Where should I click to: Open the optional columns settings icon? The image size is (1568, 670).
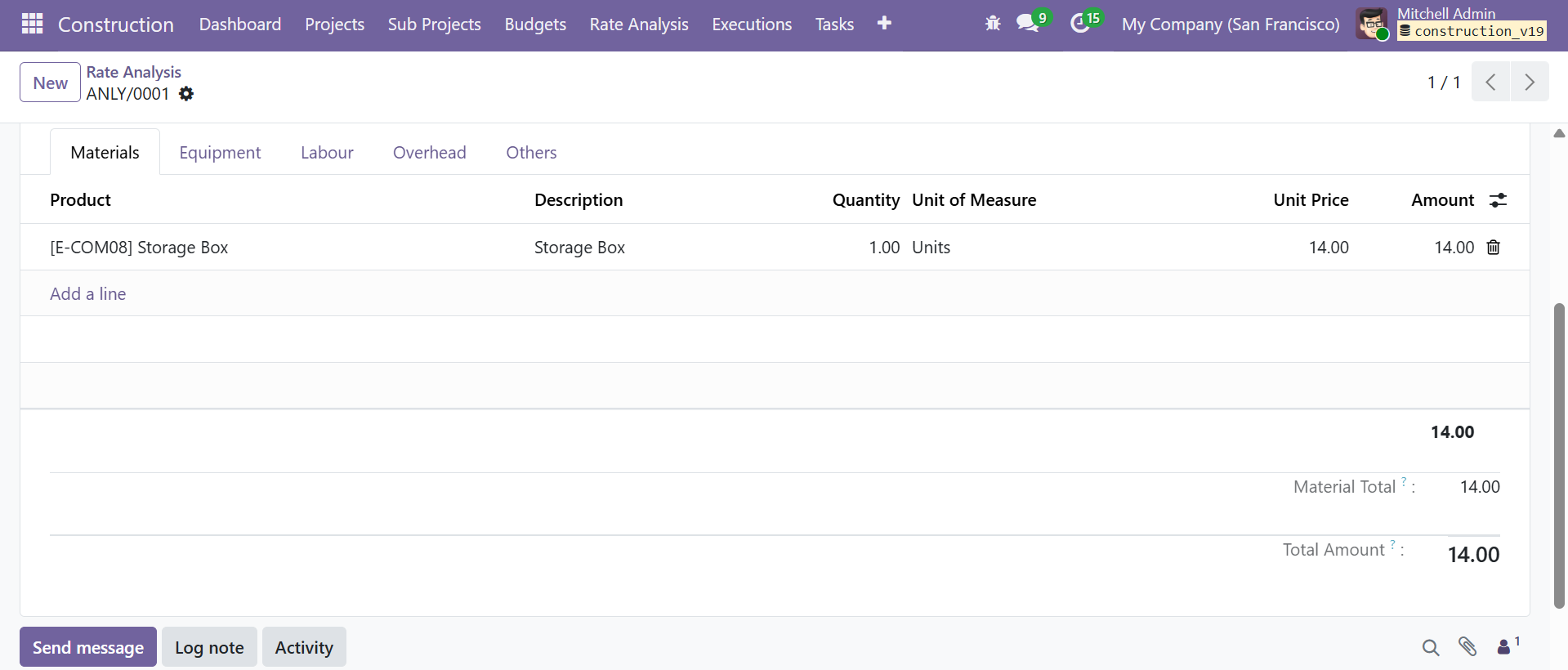[x=1498, y=200]
